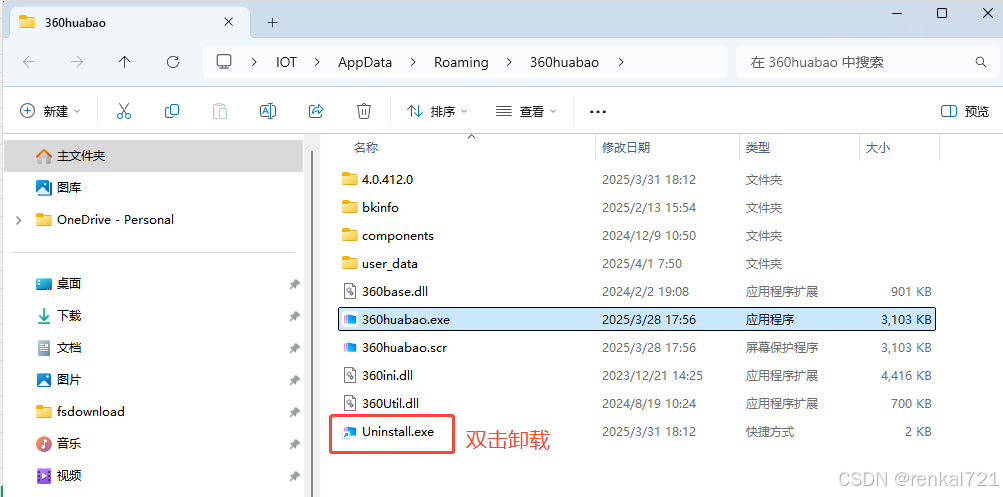Expand the OneDrive - Personal tree node
The width and height of the screenshot is (1003, 497).
19,220
